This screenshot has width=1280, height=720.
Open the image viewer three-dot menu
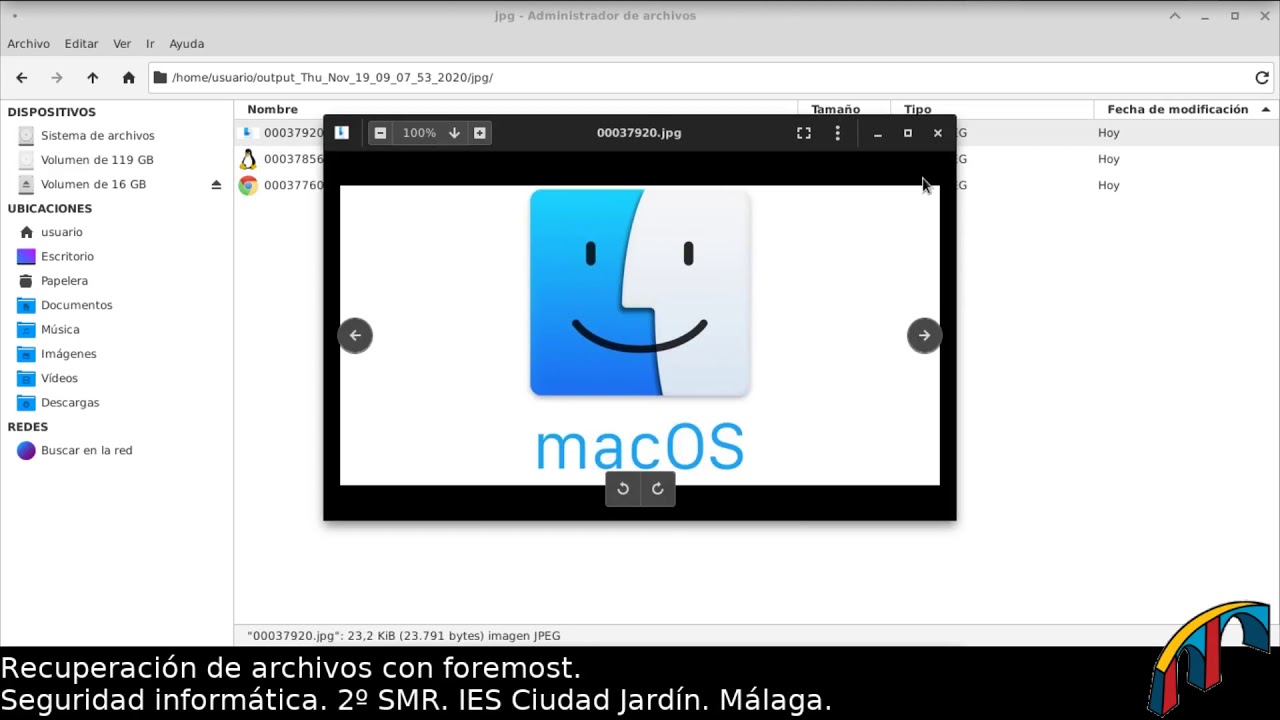click(x=837, y=133)
